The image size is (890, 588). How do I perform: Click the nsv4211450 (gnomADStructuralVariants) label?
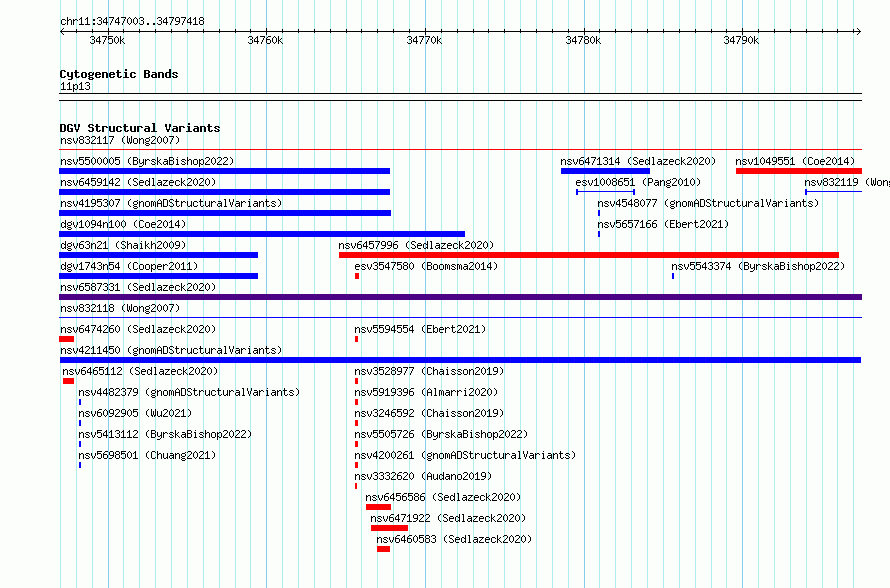(171, 350)
